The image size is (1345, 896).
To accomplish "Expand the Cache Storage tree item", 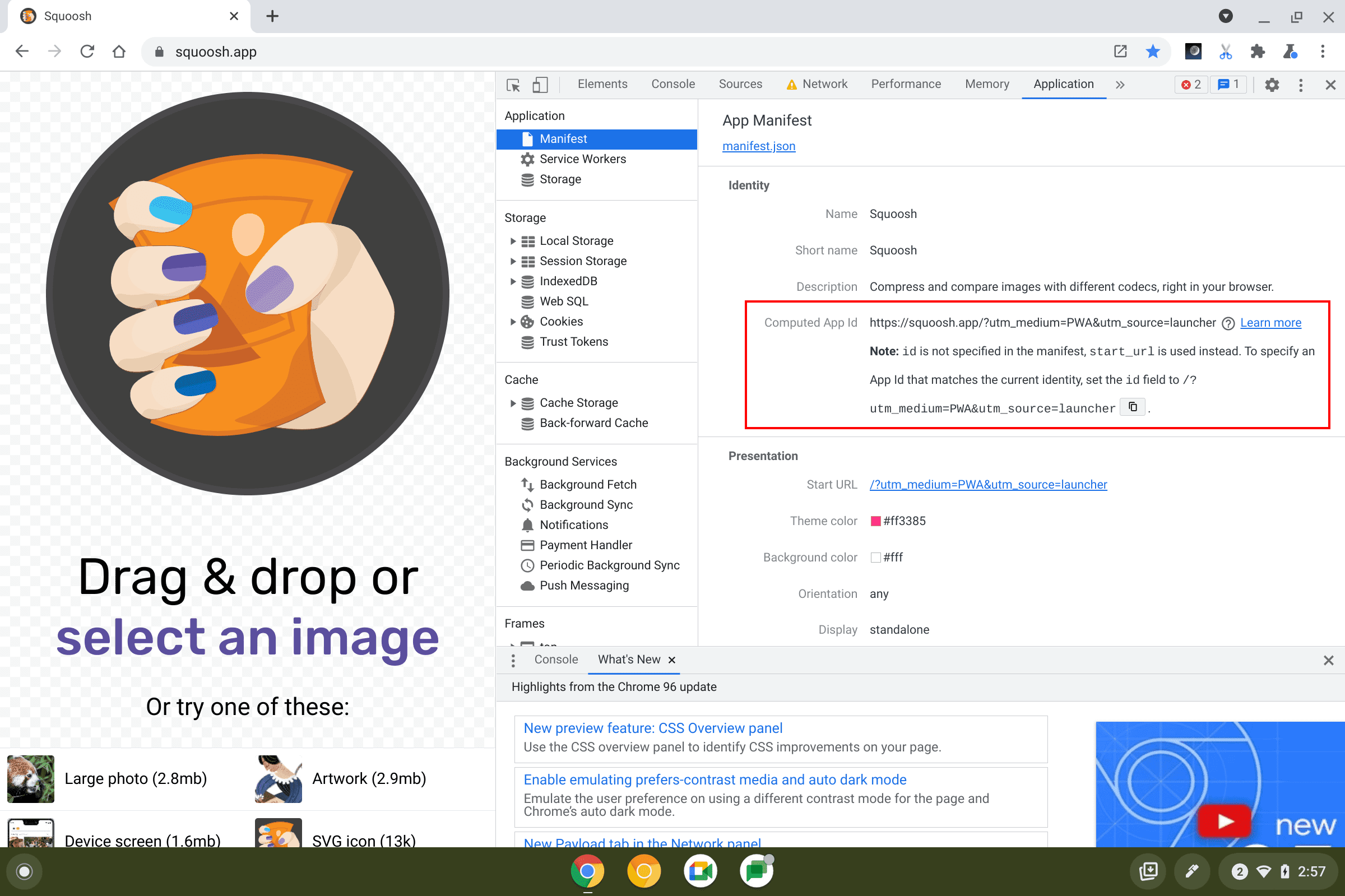I will (510, 402).
